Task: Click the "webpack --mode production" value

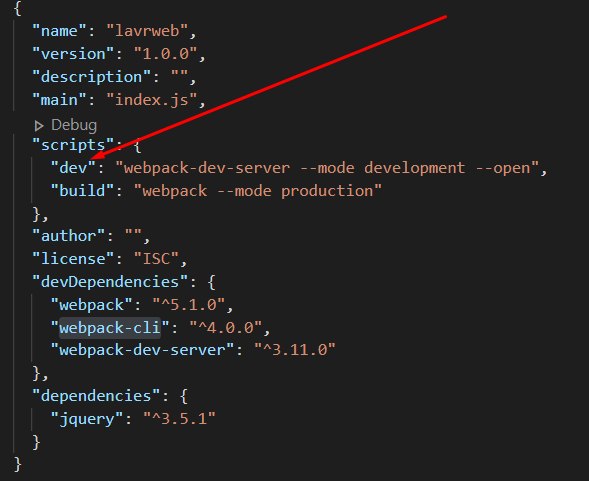Action: pos(257,191)
